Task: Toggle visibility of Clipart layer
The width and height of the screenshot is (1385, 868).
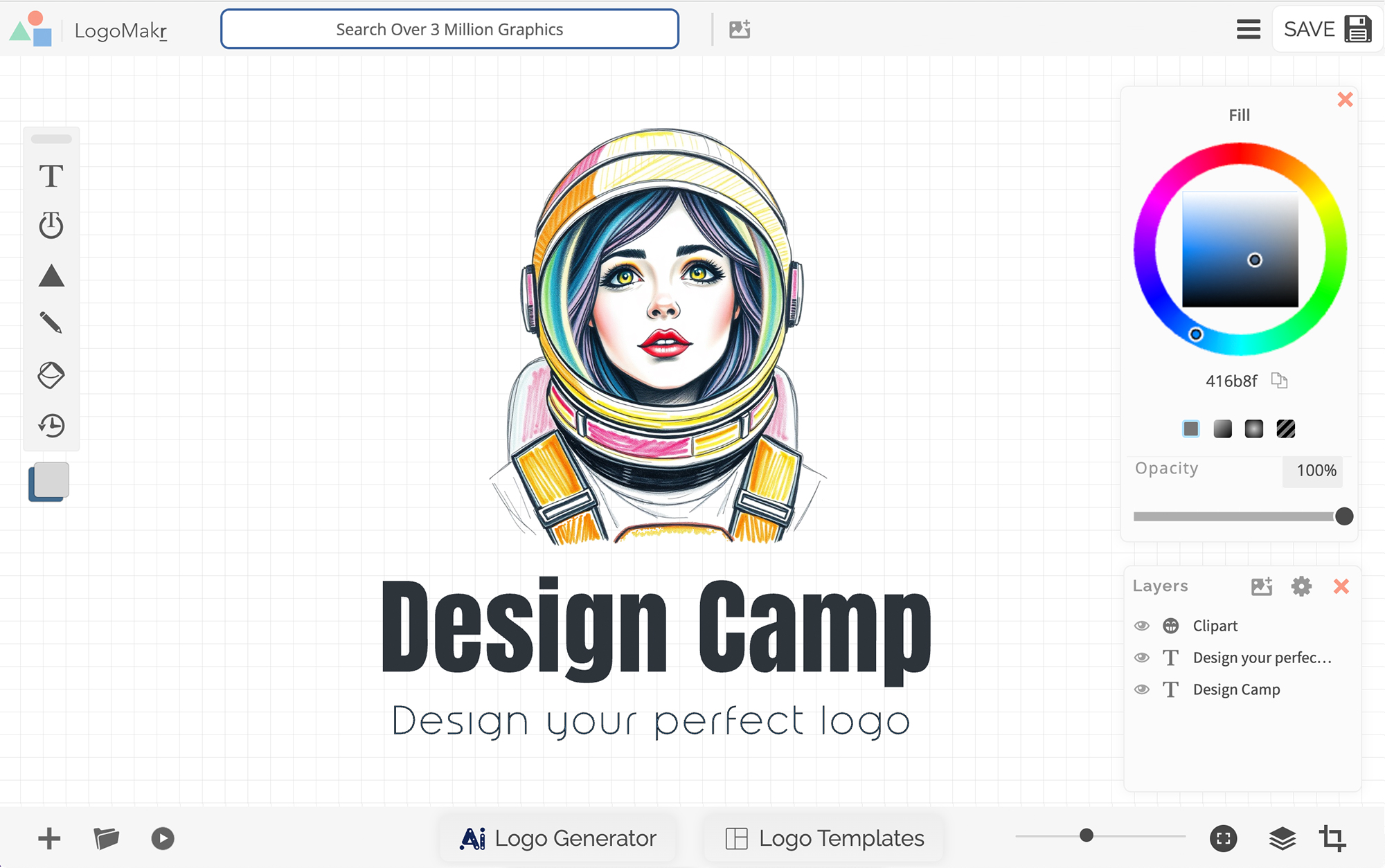Action: point(1142,625)
